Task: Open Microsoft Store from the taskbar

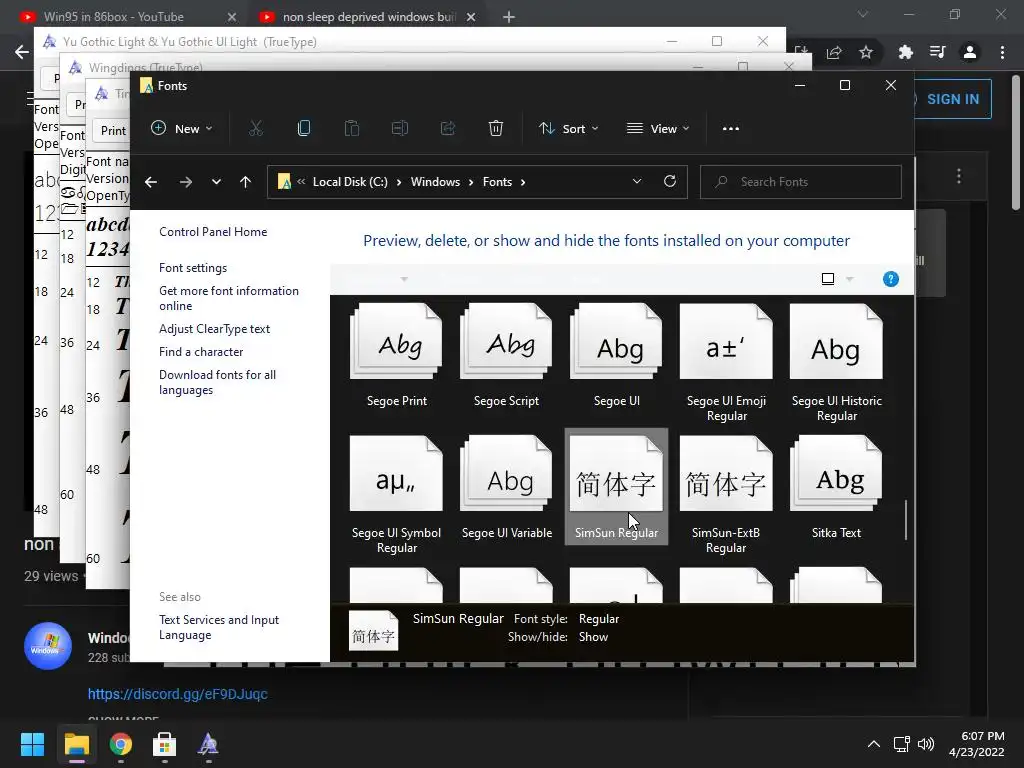Action: [x=164, y=744]
